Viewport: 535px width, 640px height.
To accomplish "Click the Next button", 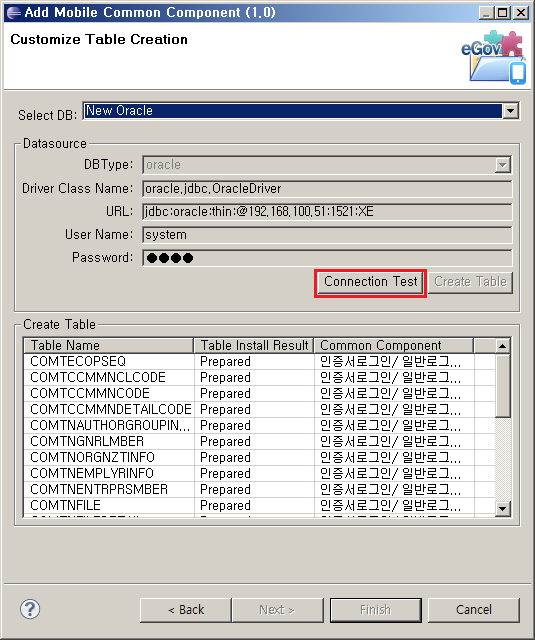I will [x=277, y=610].
